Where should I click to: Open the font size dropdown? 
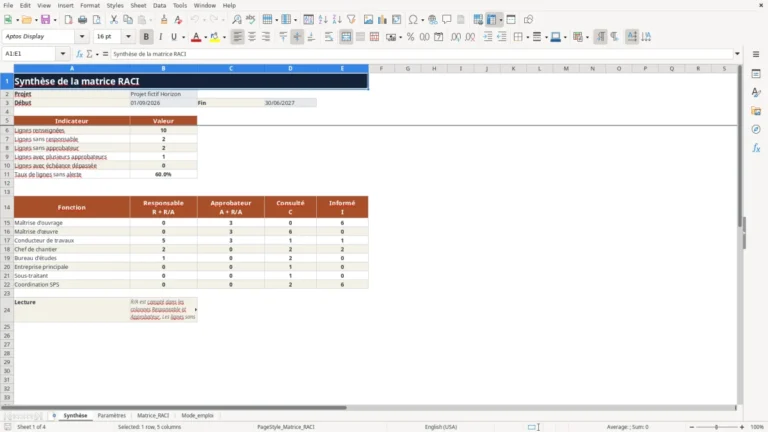click(128, 36)
